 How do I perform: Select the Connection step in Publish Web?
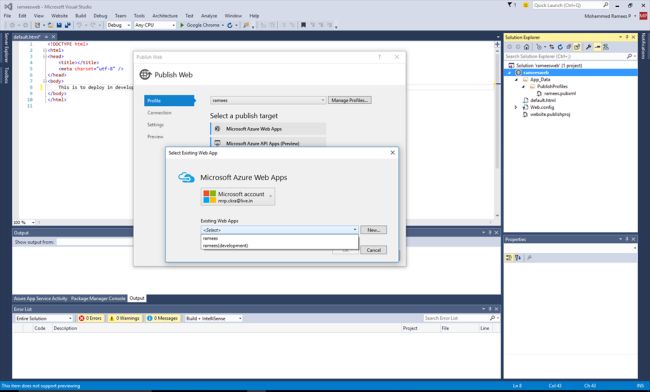(159, 113)
